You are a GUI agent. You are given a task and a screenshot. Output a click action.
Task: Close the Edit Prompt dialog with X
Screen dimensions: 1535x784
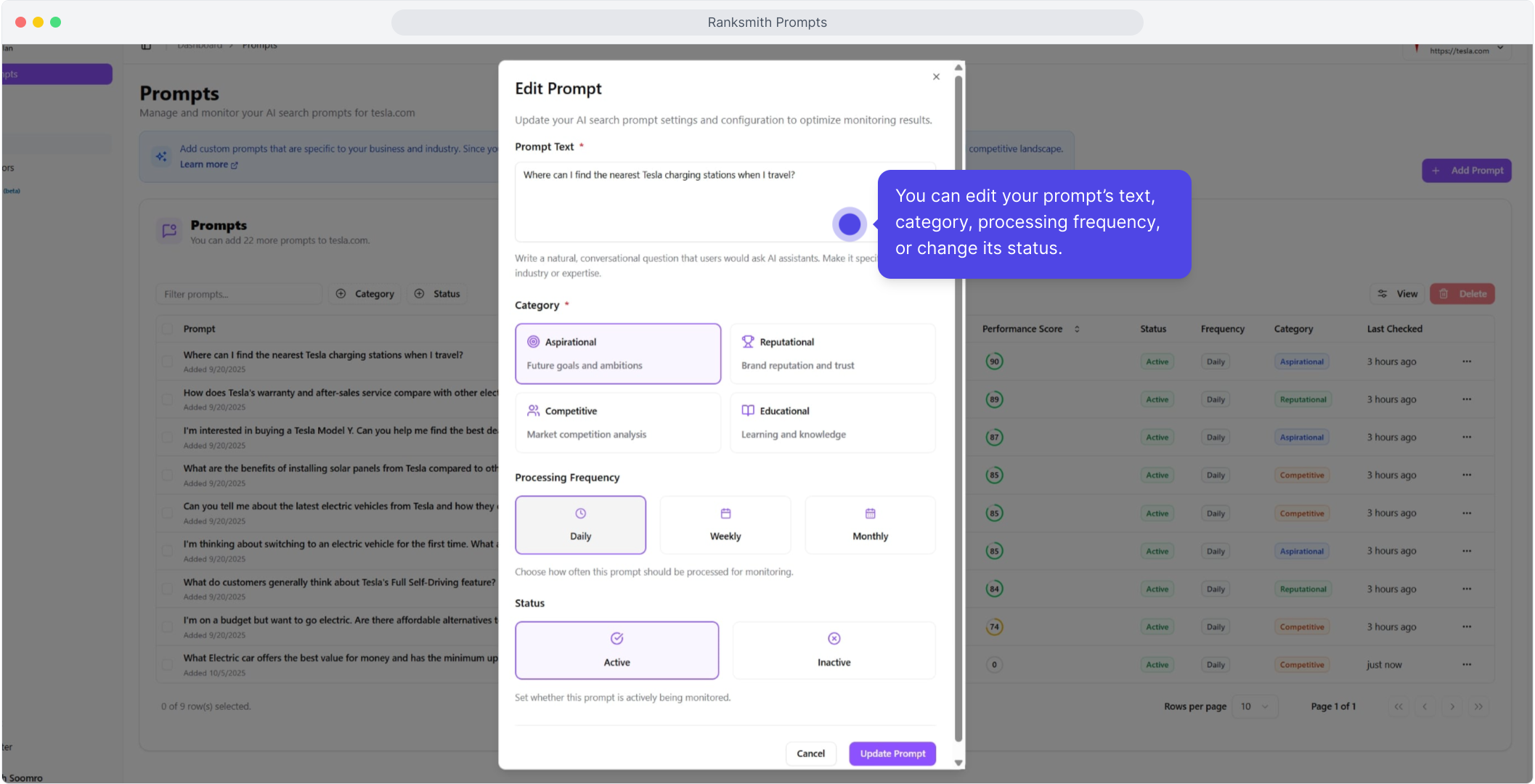[936, 77]
